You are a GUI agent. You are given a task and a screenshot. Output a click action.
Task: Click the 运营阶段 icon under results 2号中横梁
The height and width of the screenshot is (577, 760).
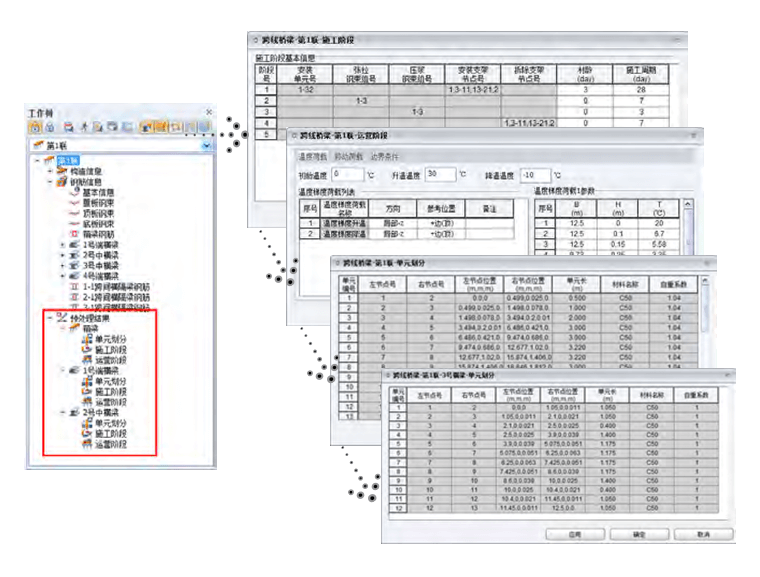click(x=87, y=444)
